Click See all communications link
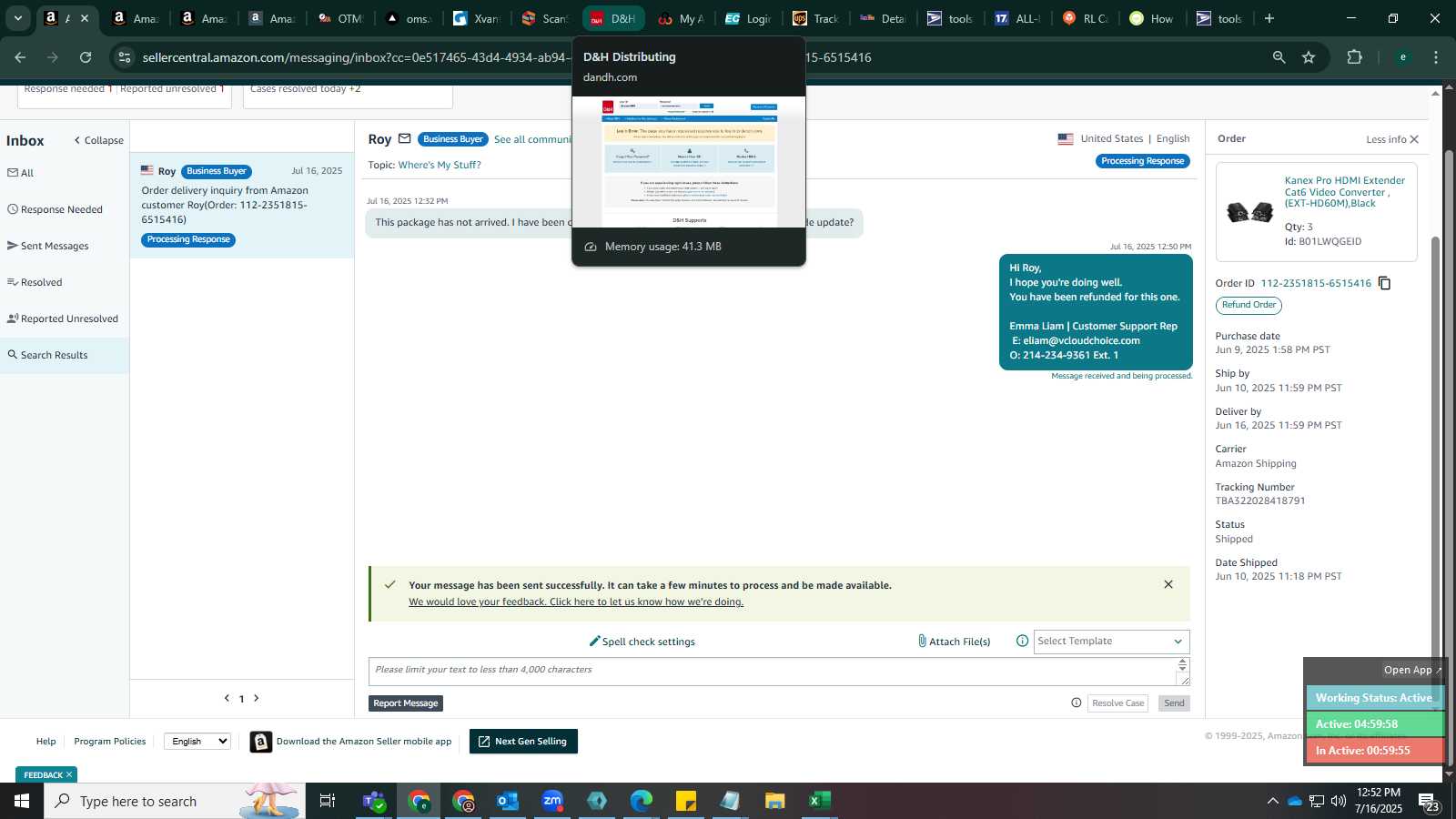 point(533,139)
